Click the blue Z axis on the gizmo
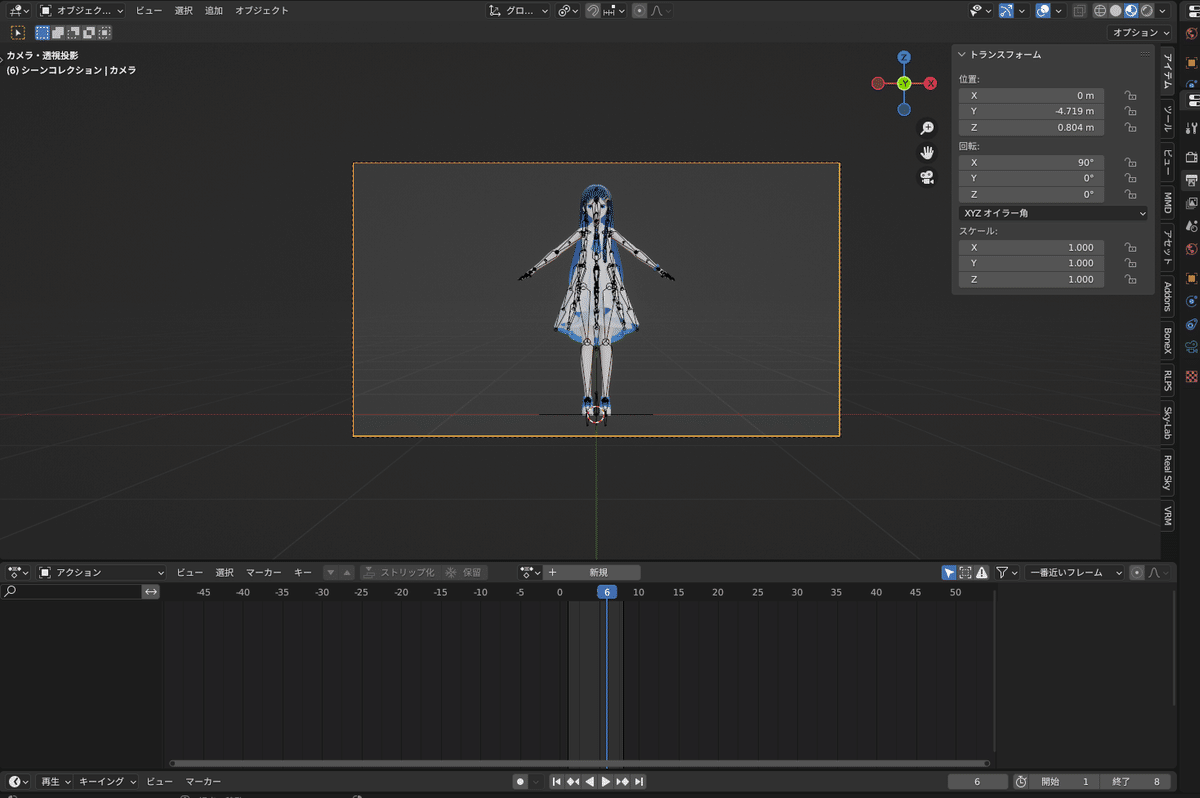Screen dimensions: 1200x798 pyautogui.click(x=904, y=57)
